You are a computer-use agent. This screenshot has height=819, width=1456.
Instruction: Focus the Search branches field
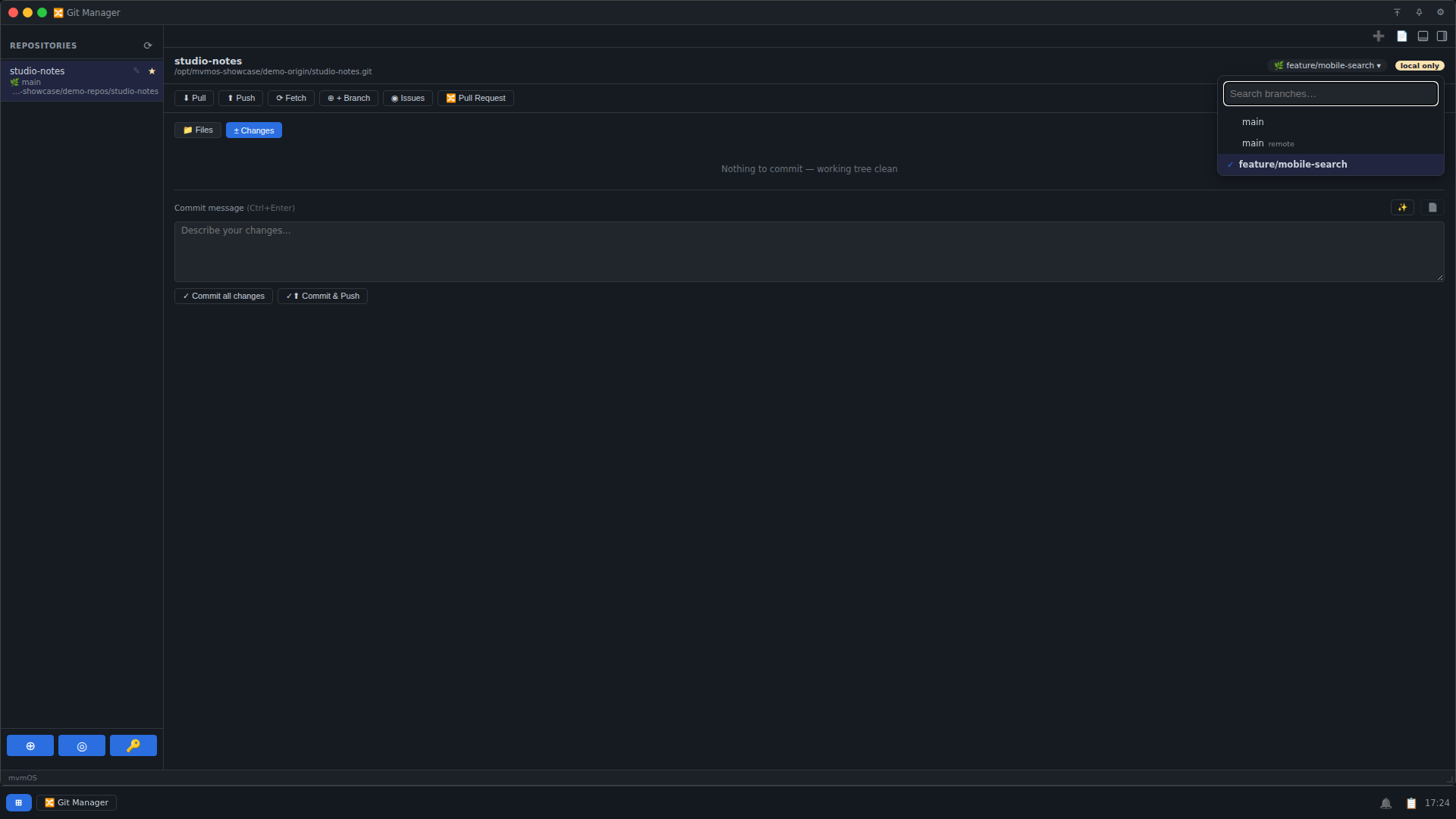click(1331, 93)
